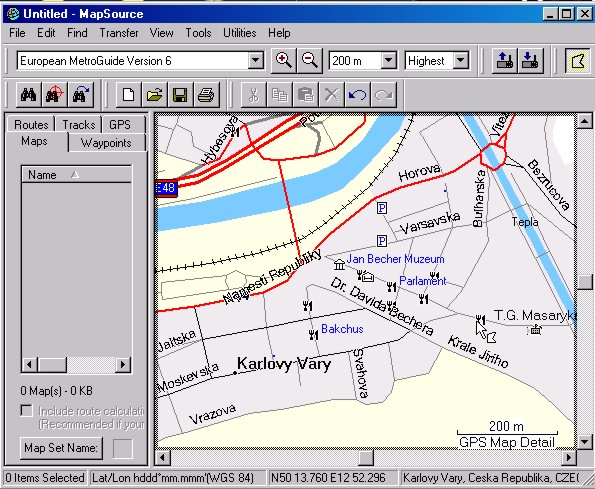595x489 pixels.
Task: Open the Highest detail level dropdown
Action: pyautogui.click(x=461, y=60)
